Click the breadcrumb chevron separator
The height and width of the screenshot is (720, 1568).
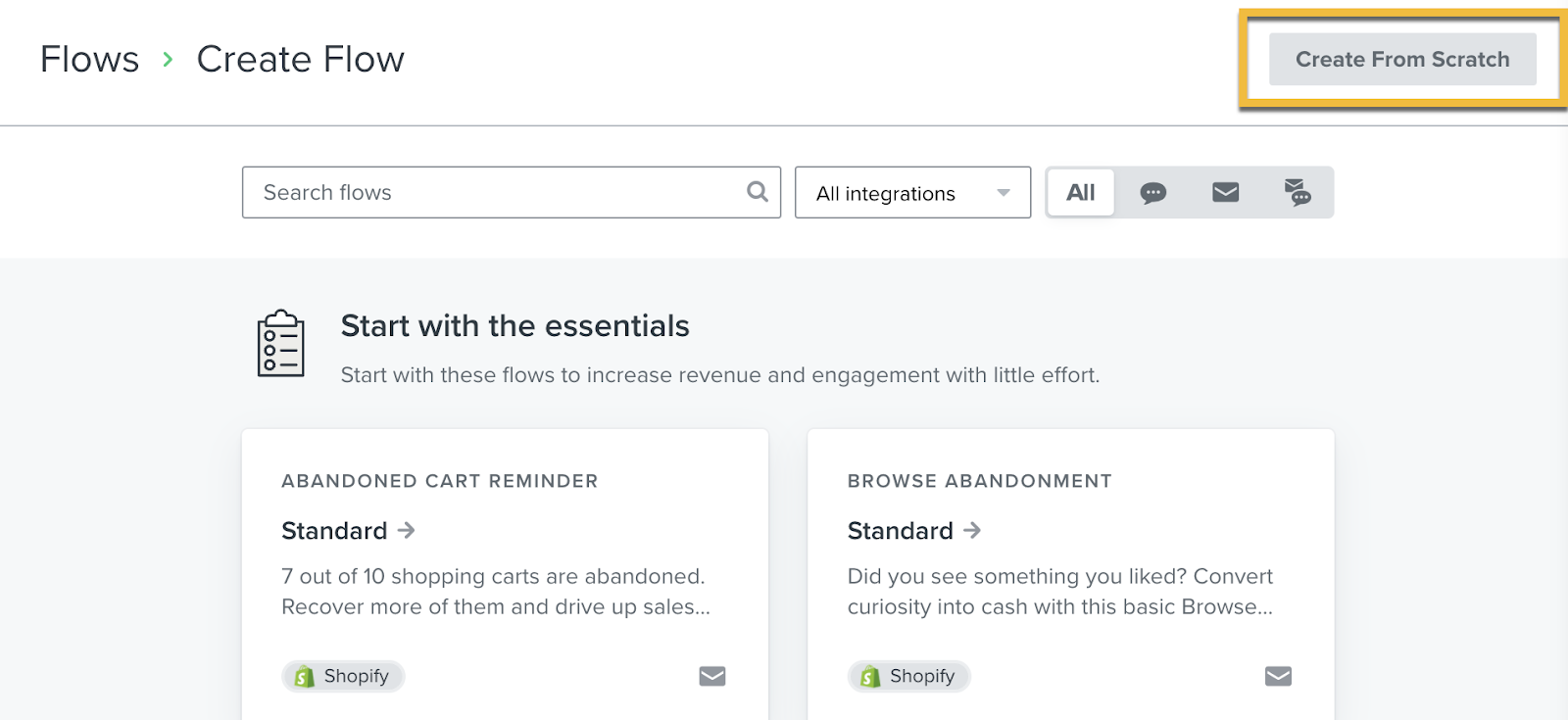pyautogui.click(x=169, y=60)
